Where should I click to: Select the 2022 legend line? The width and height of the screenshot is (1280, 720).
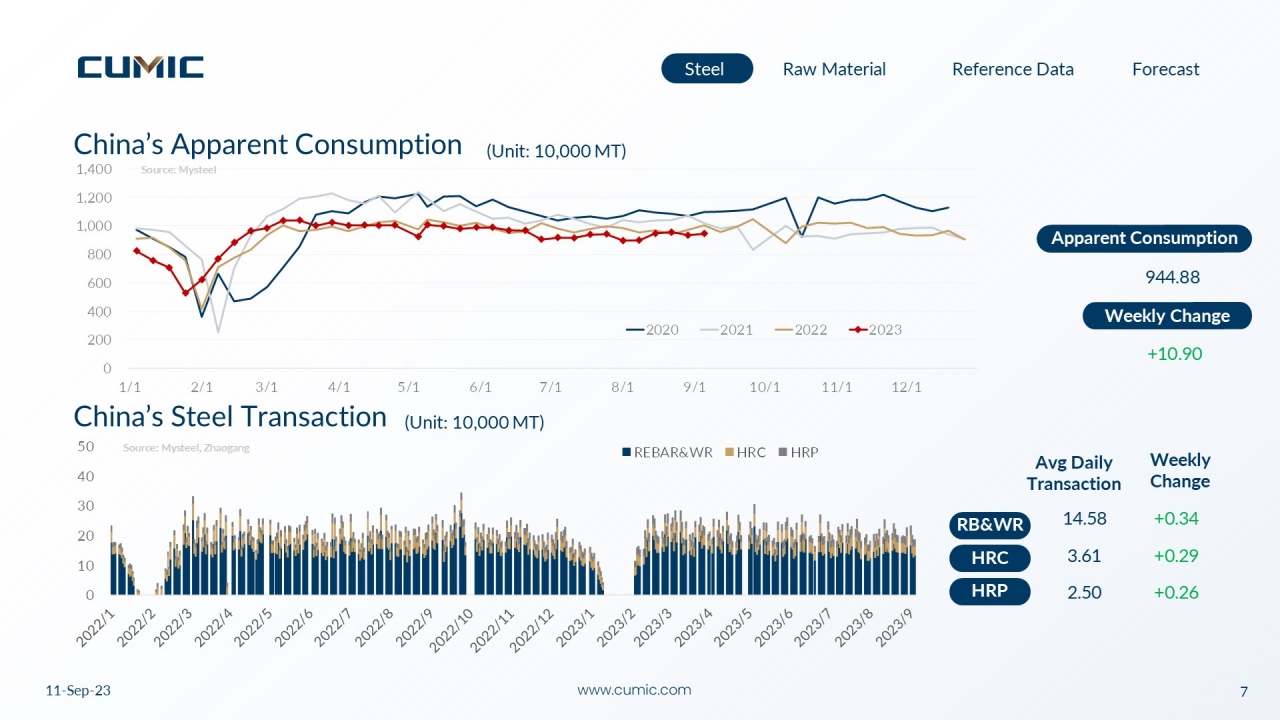784,330
